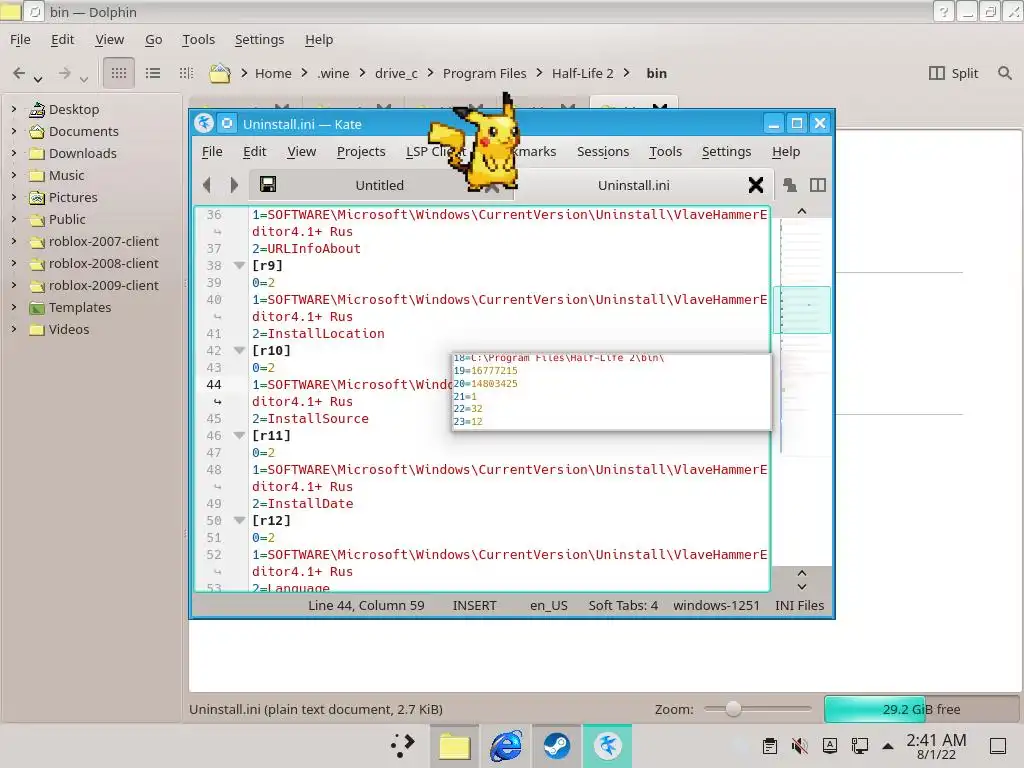Viewport: 1024px width, 768px height.
Task: Click Home in the Dolphin breadcrumb
Action: (x=273, y=73)
